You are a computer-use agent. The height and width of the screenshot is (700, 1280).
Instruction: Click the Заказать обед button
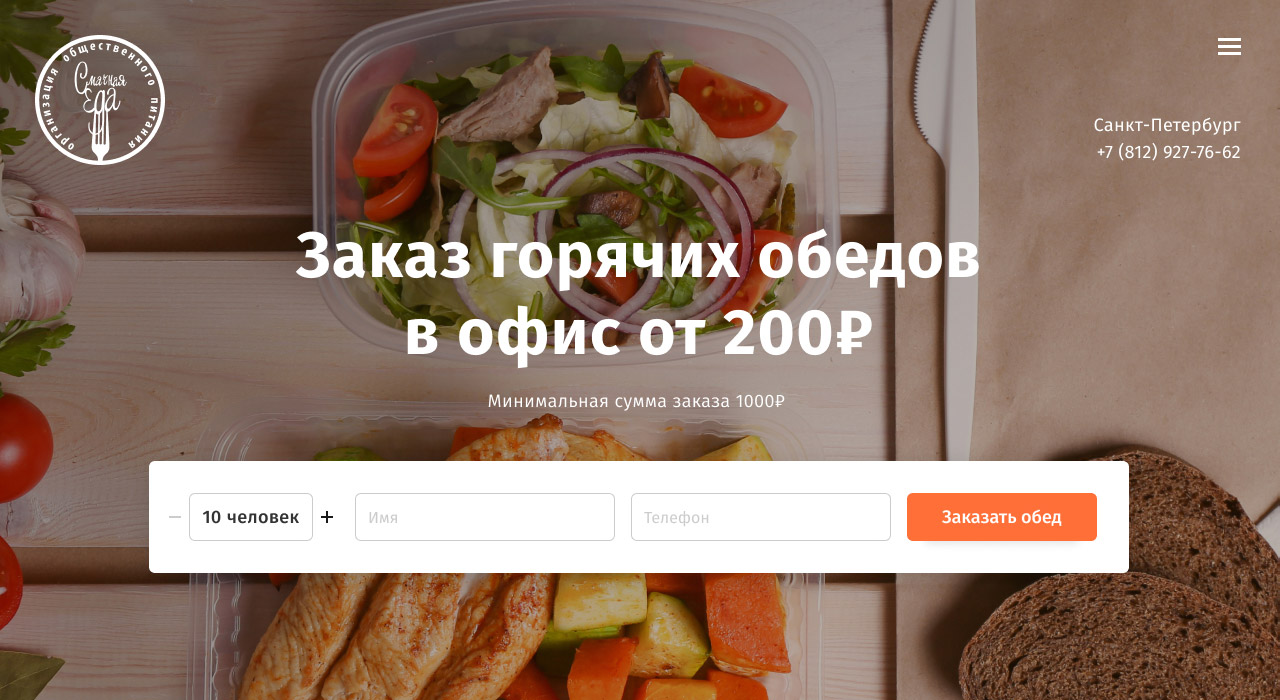(1002, 517)
